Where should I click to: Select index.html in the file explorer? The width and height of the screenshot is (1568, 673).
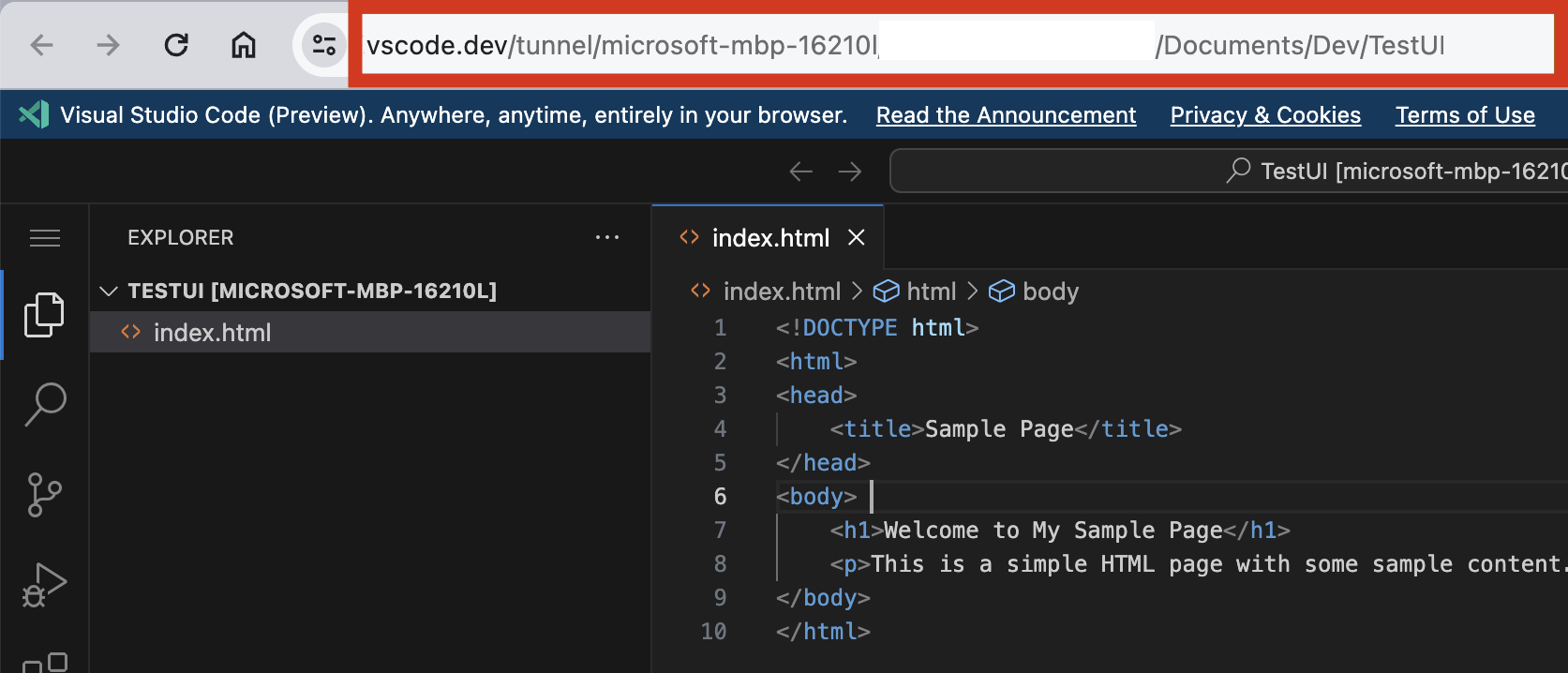coord(212,333)
